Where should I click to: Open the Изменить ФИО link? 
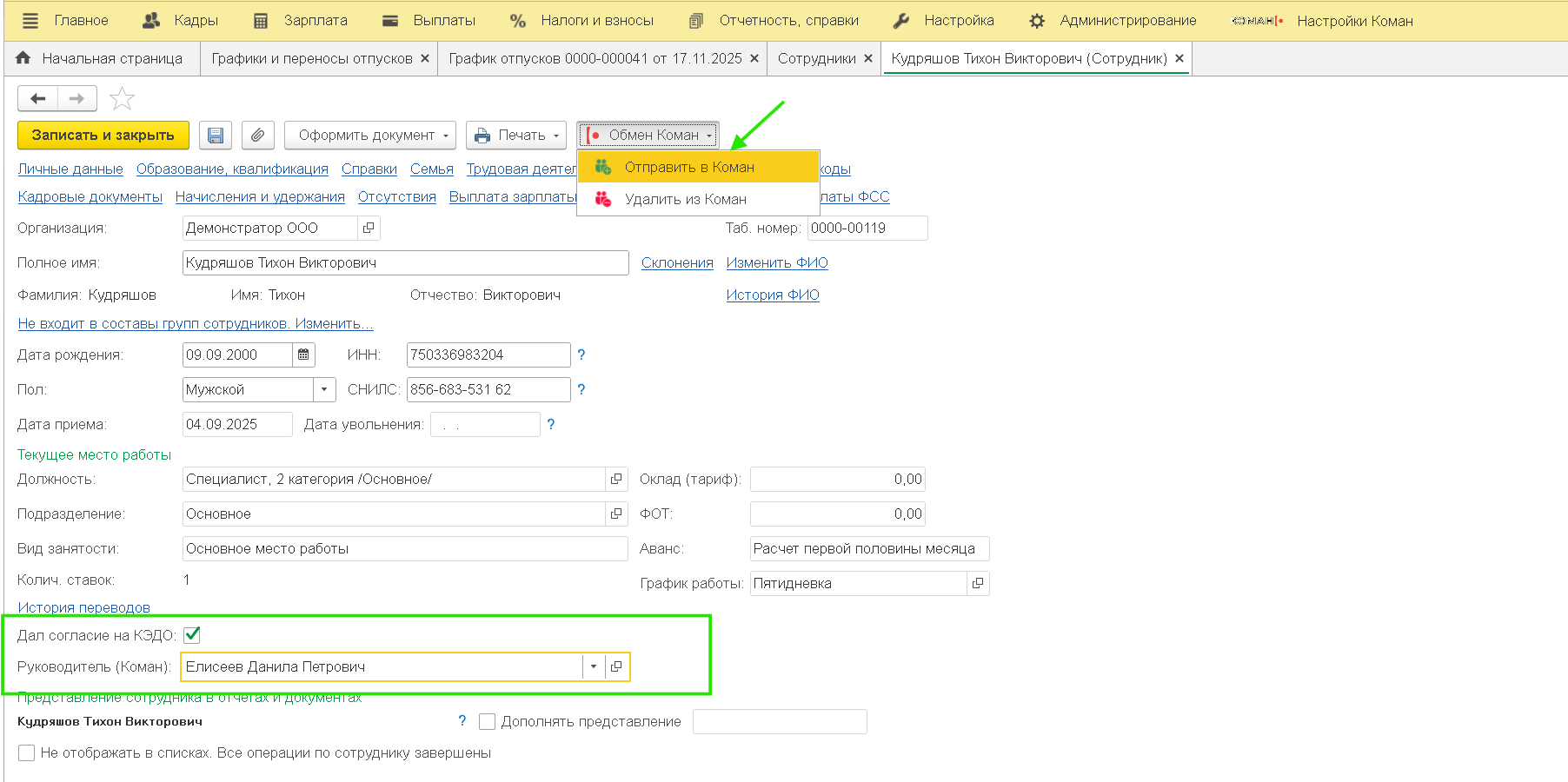coord(776,262)
